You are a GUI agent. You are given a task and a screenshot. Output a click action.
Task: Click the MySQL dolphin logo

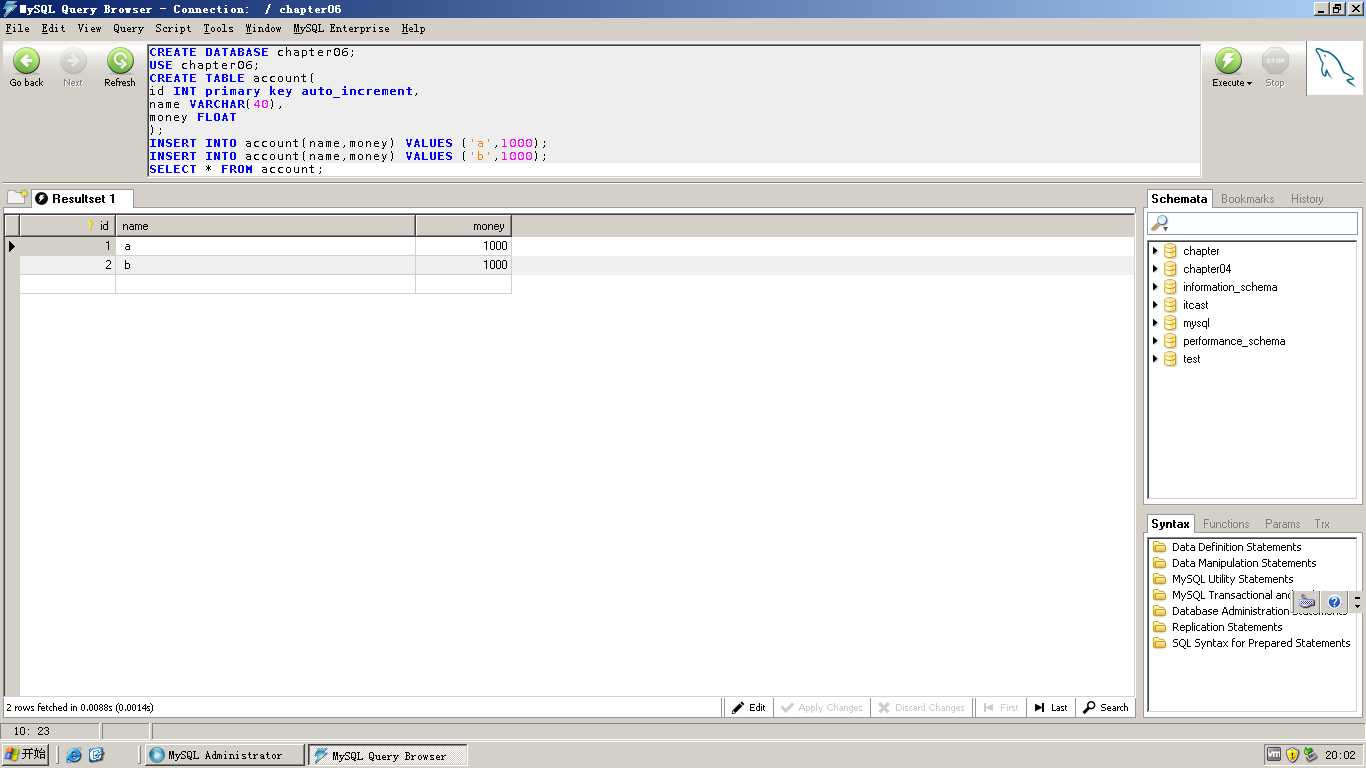pos(1334,68)
